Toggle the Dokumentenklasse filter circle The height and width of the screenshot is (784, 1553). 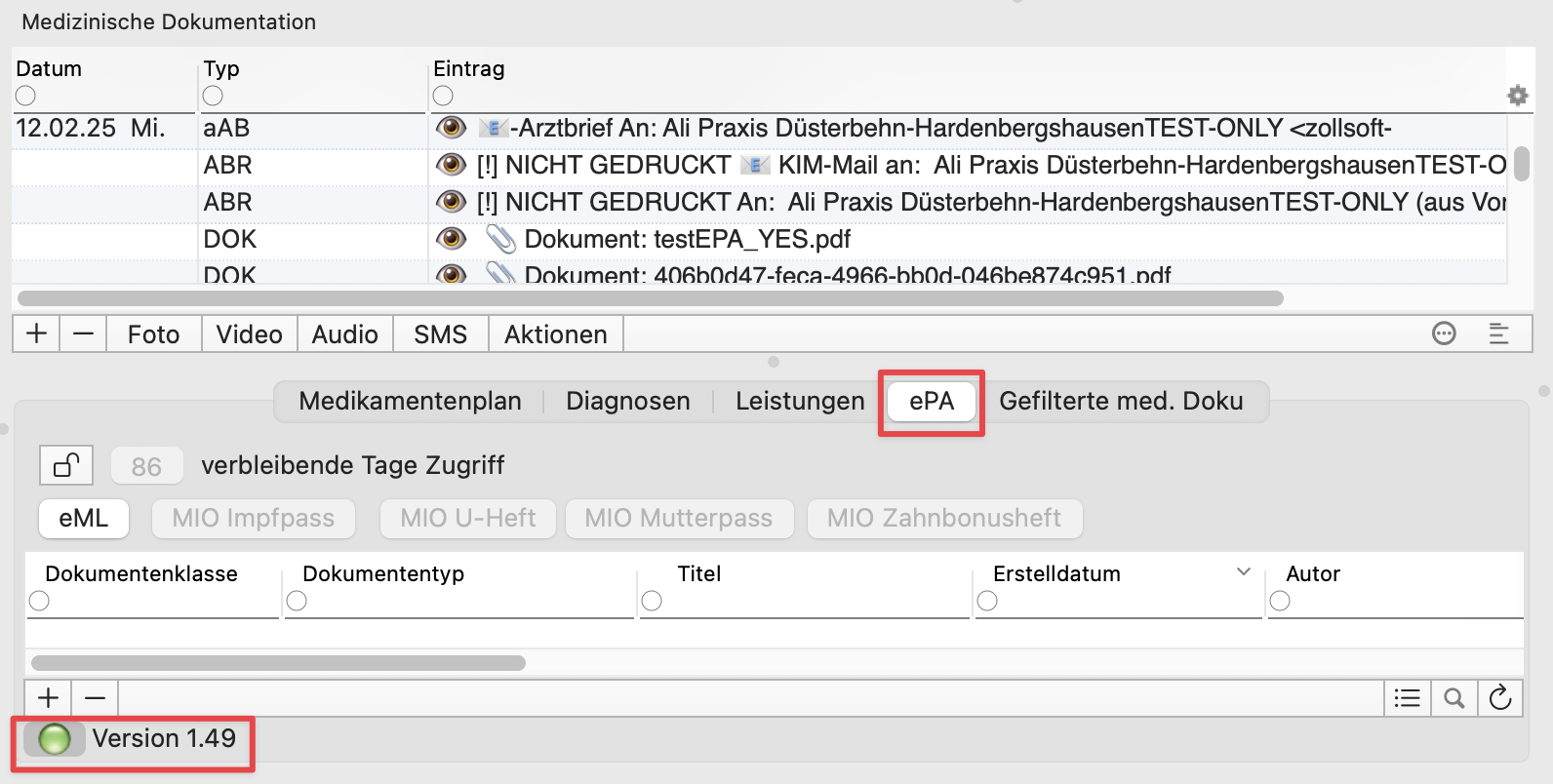(39, 601)
